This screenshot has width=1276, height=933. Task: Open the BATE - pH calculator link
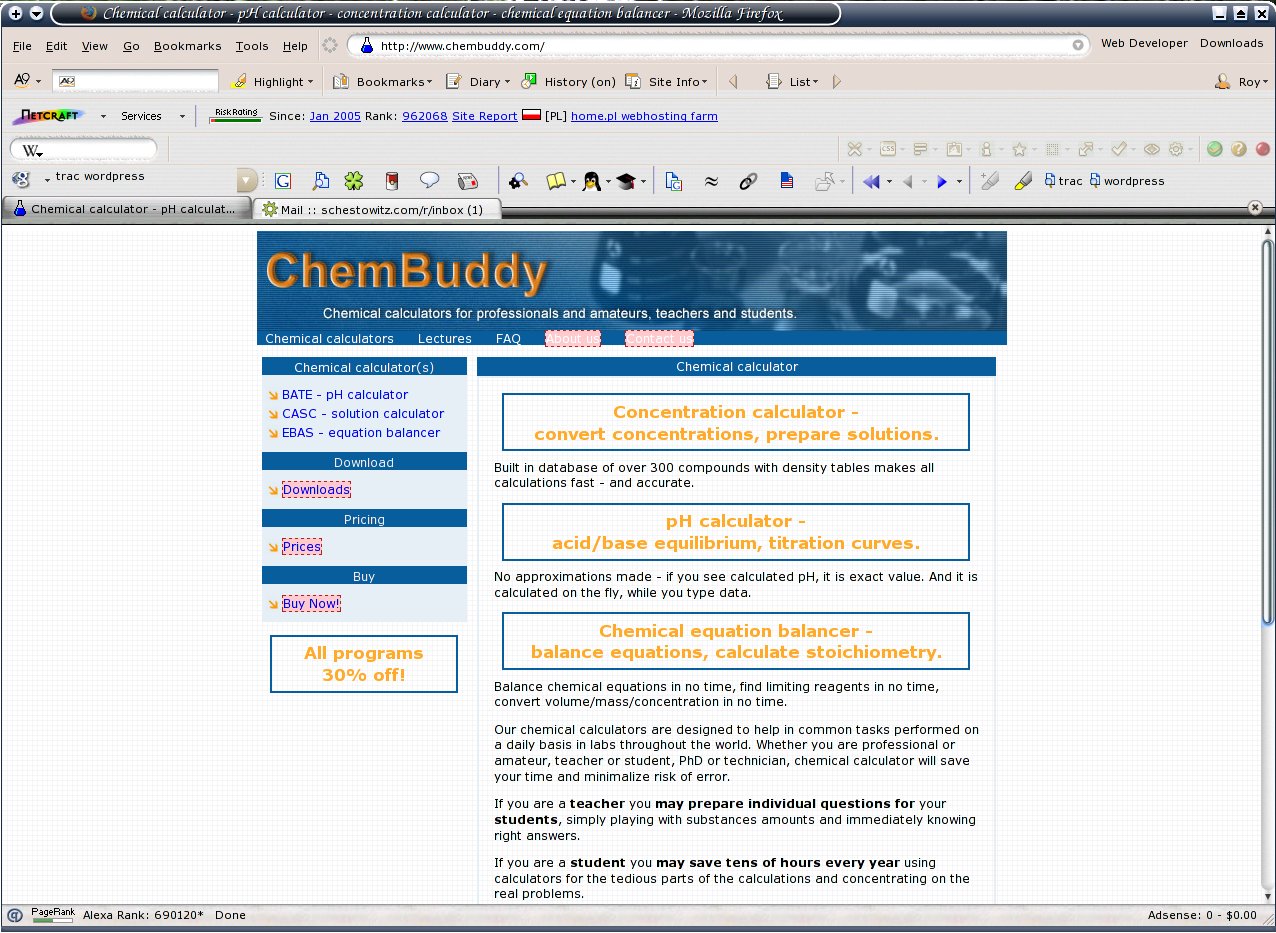pyautogui.click(x=345, y=395)
